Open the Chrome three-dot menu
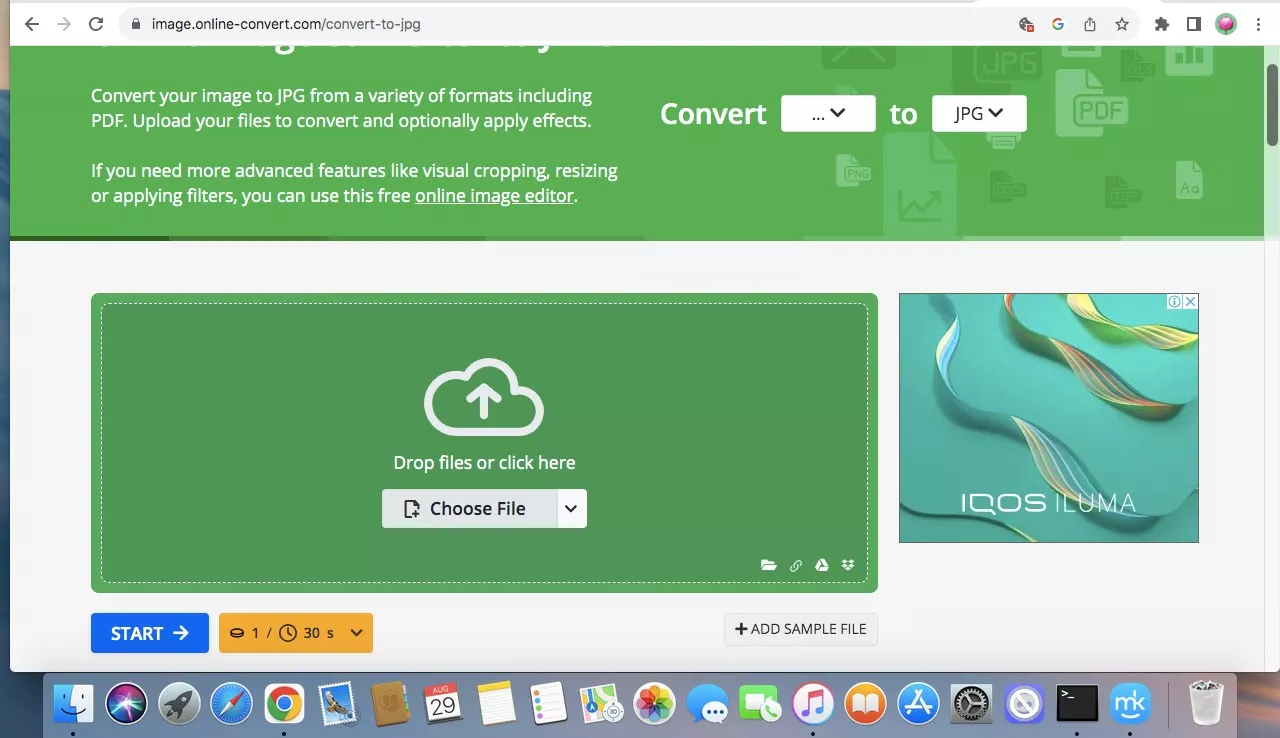This screenshot has width=1280, height=738. click(1258, 24)
